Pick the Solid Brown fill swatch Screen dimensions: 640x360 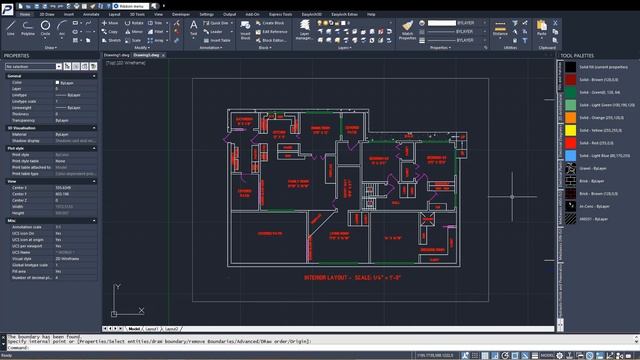571,80
